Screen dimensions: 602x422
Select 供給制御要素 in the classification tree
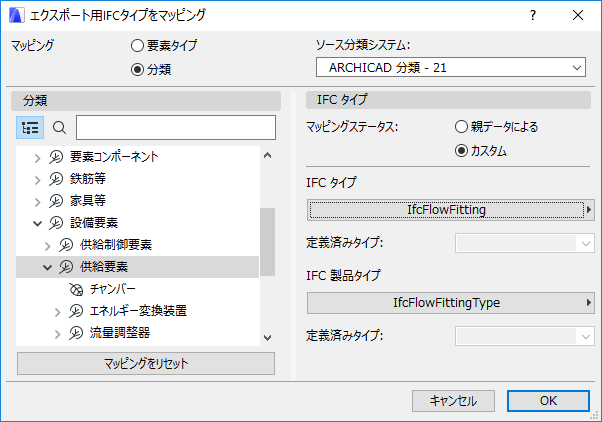[116, 245]
